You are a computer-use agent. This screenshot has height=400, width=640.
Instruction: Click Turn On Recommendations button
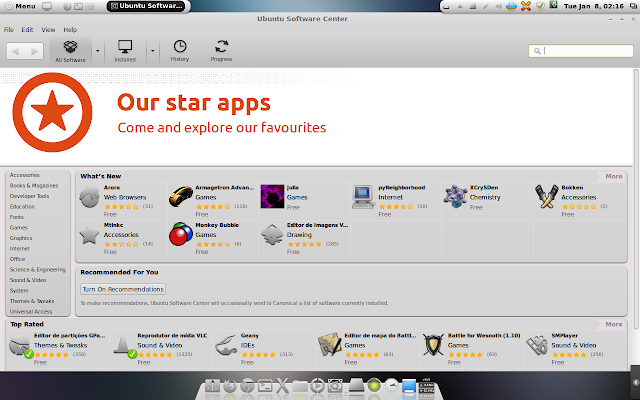[123, 289]
